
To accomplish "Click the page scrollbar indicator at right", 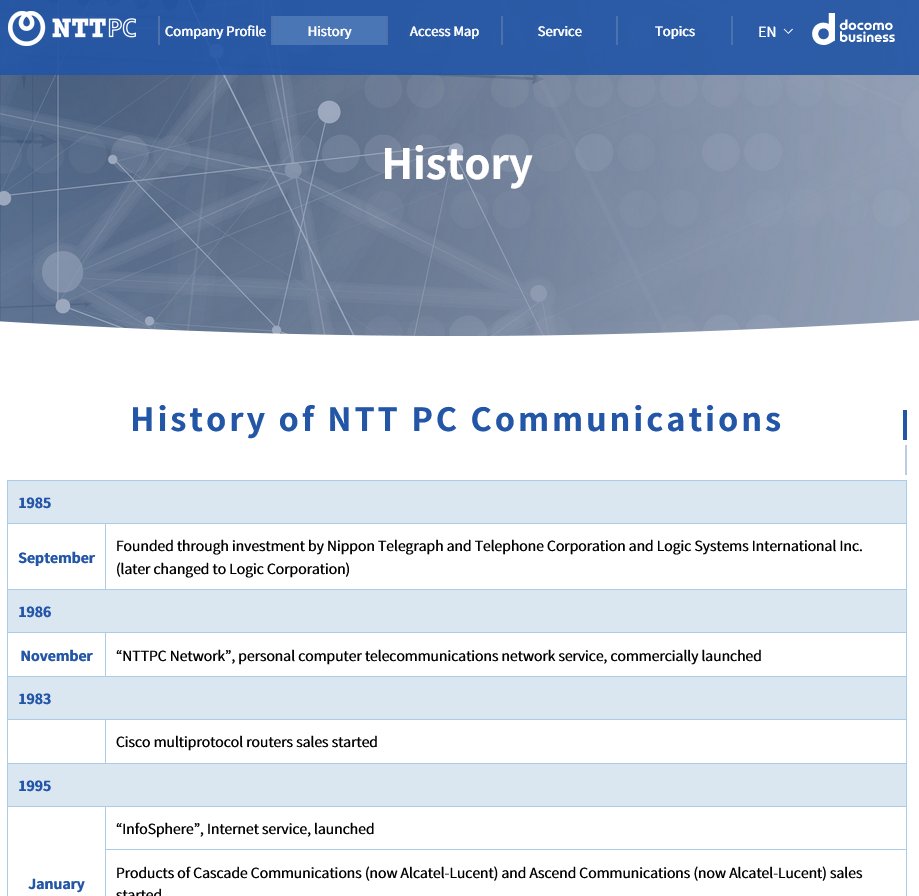I will point(905,425).
